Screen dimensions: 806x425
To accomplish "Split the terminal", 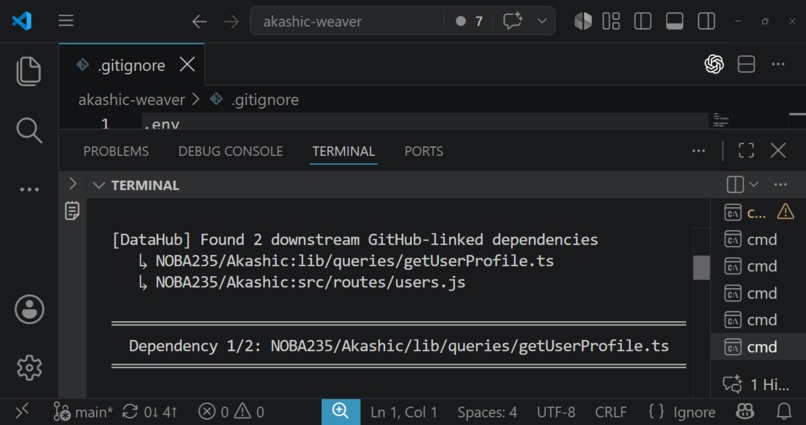I will pos(735,184).
